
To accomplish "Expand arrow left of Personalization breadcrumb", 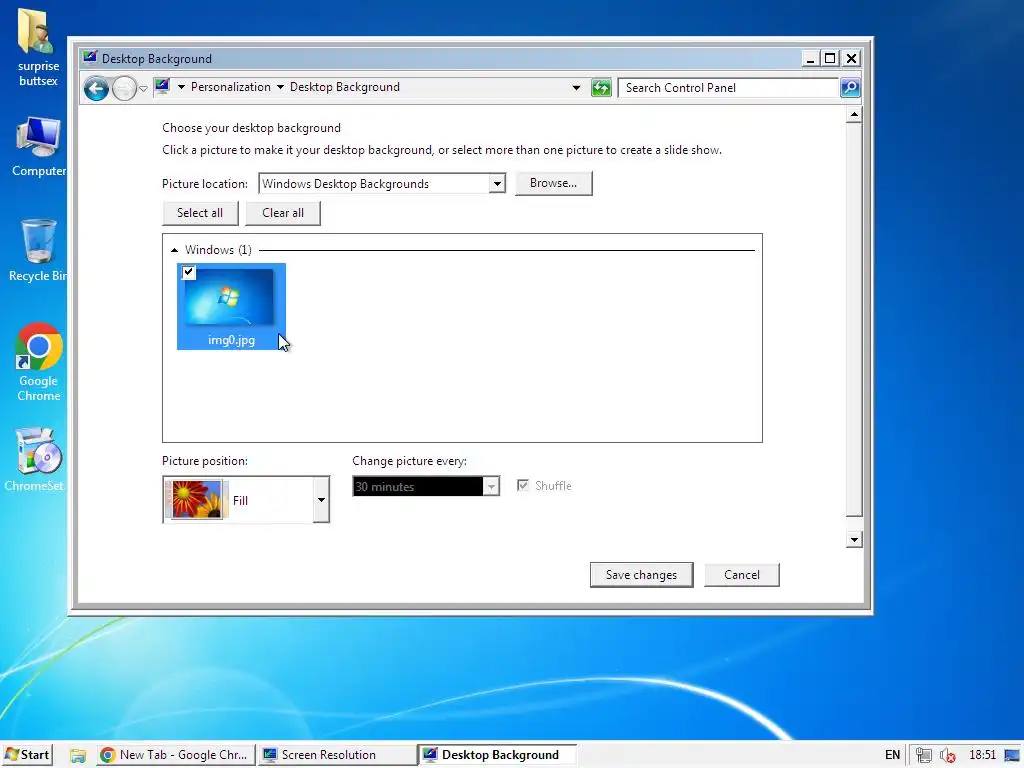I will click(x=182, y=87).
